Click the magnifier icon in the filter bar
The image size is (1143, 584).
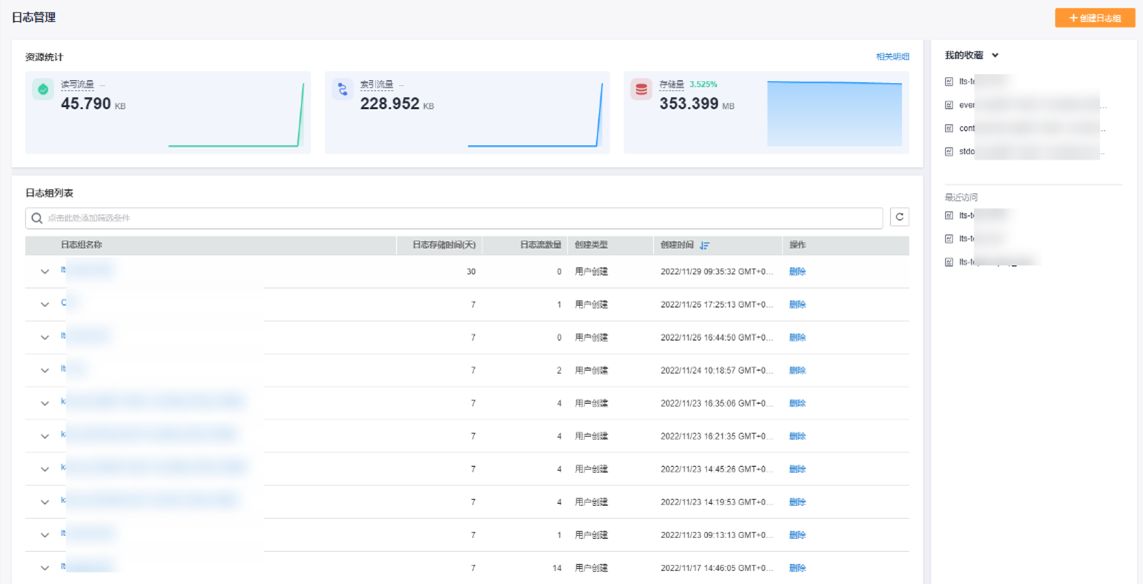(37, 218)
